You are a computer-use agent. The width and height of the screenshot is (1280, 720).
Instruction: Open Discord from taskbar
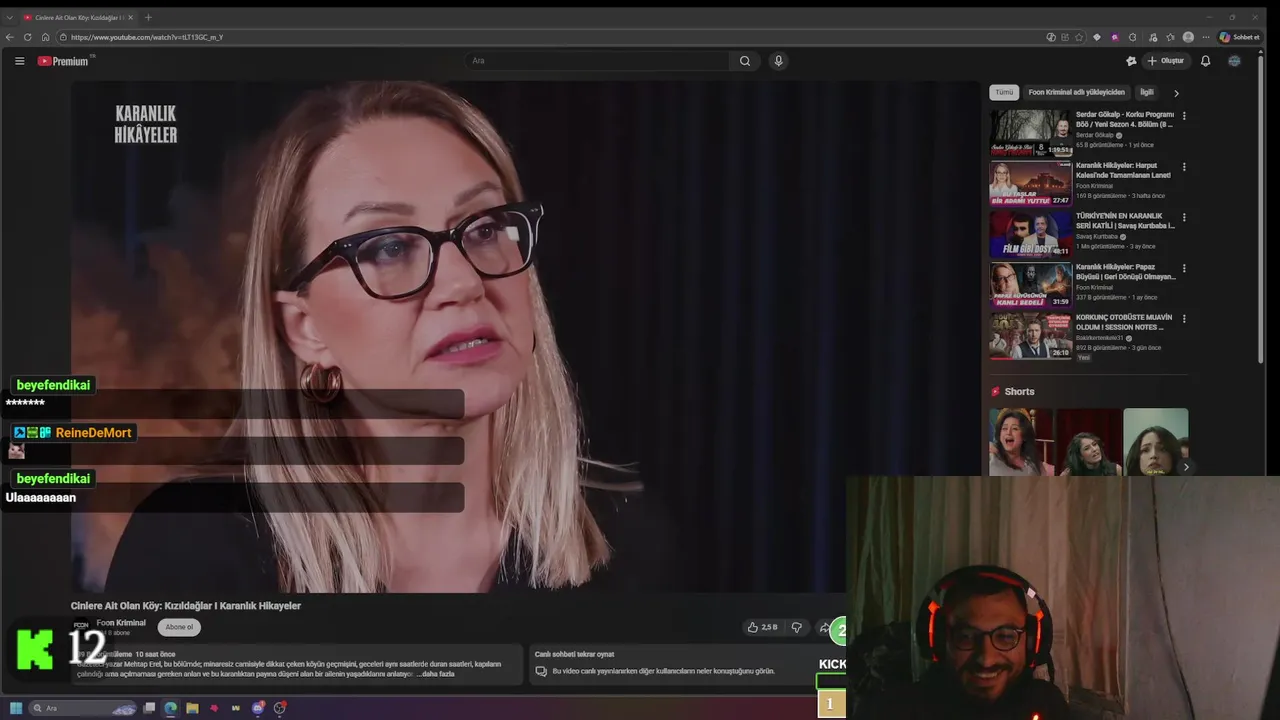point(258,708)
